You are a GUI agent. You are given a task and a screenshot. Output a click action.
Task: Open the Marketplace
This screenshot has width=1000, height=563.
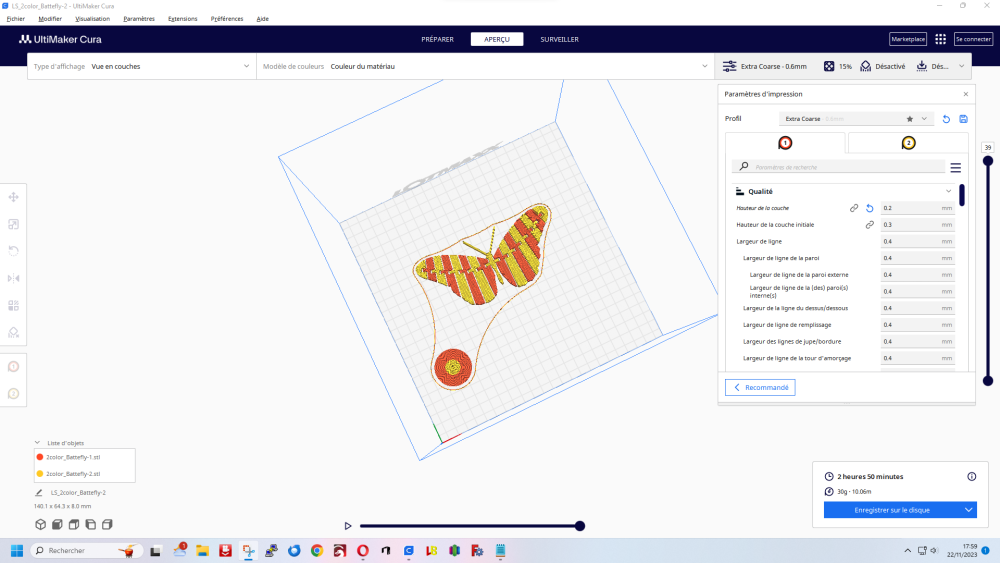pos(908,39)
